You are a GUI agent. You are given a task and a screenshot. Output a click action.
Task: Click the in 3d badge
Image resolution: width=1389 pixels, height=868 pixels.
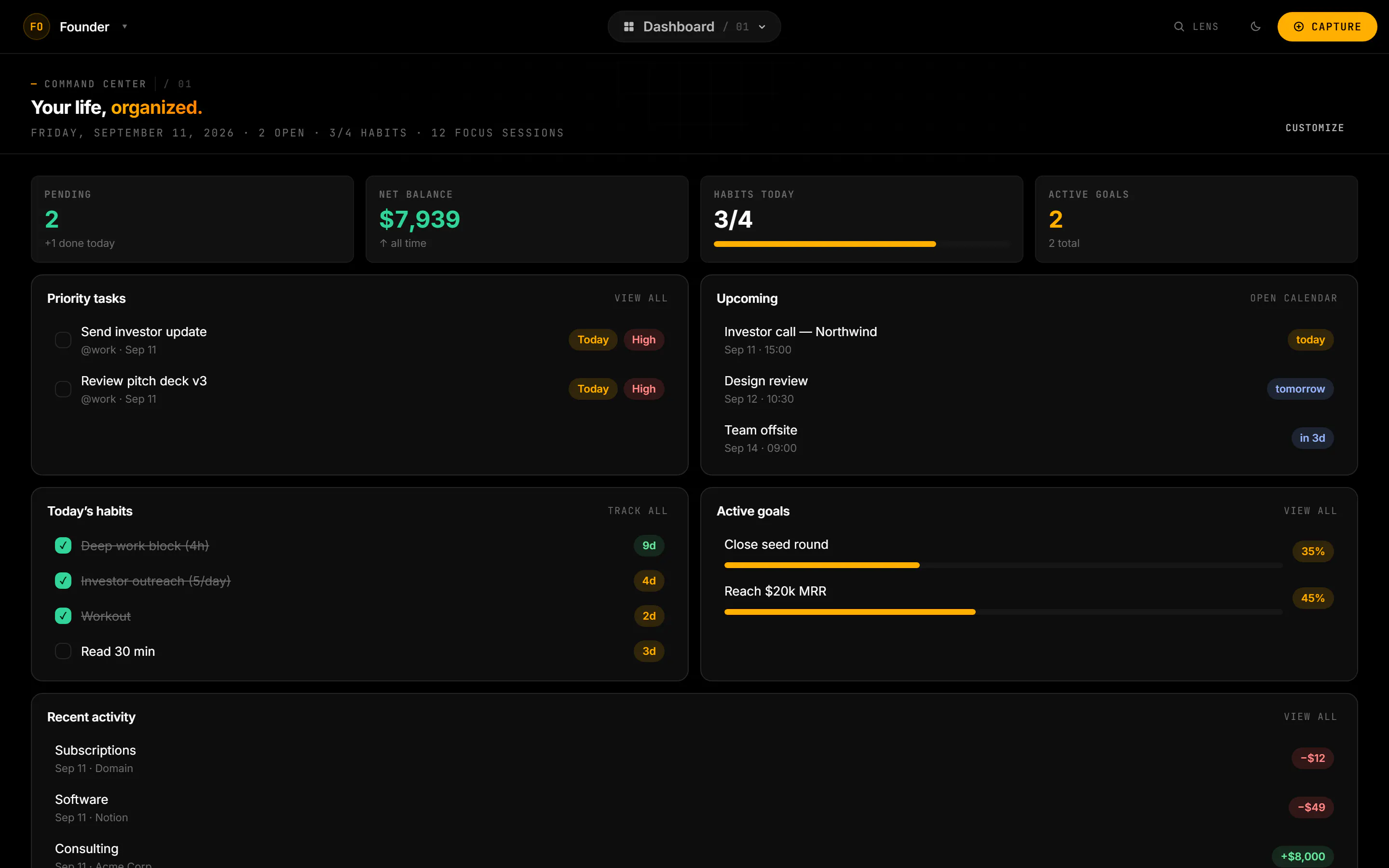1312,439
